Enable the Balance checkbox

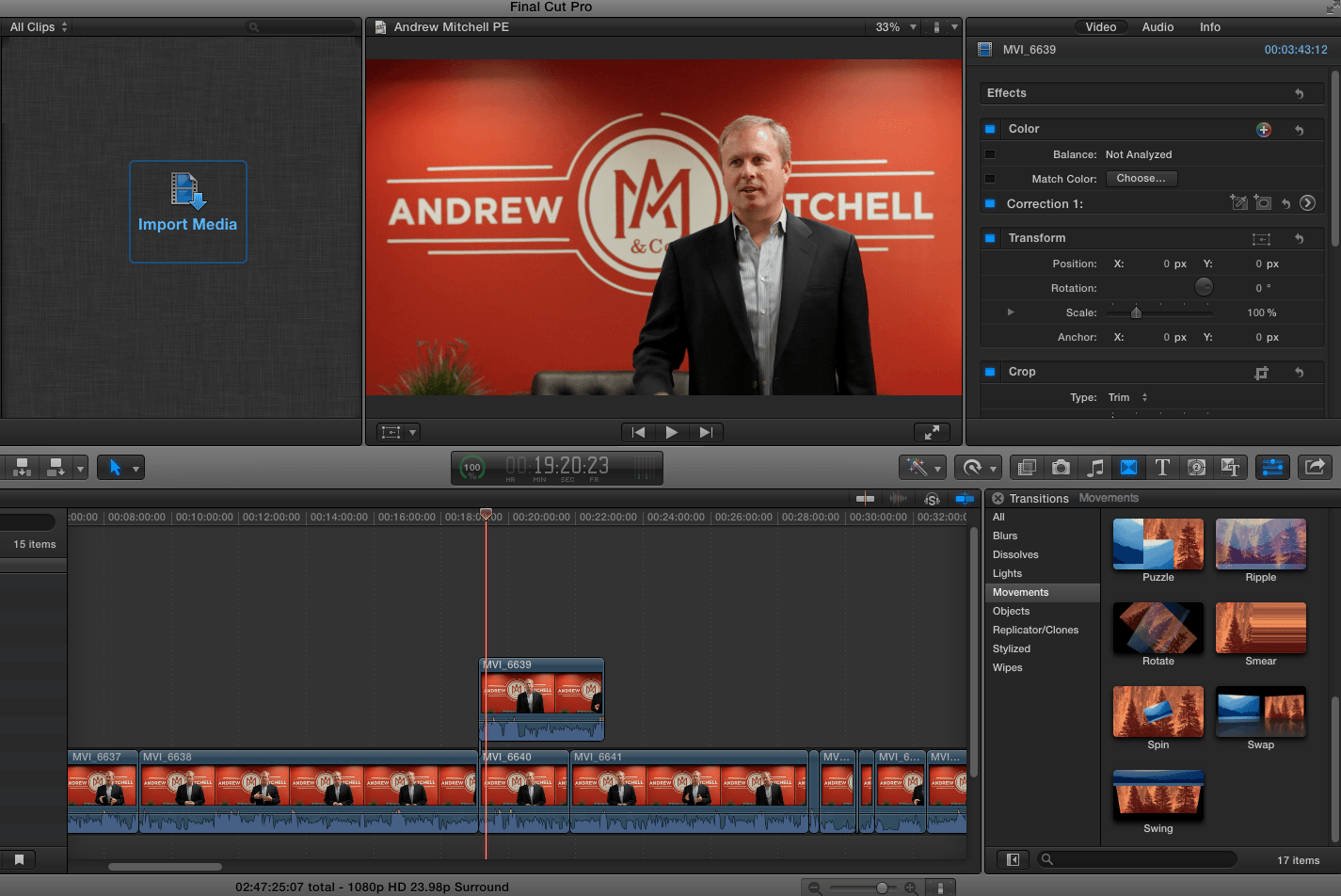pyautogui.click(x=990, y=154)
